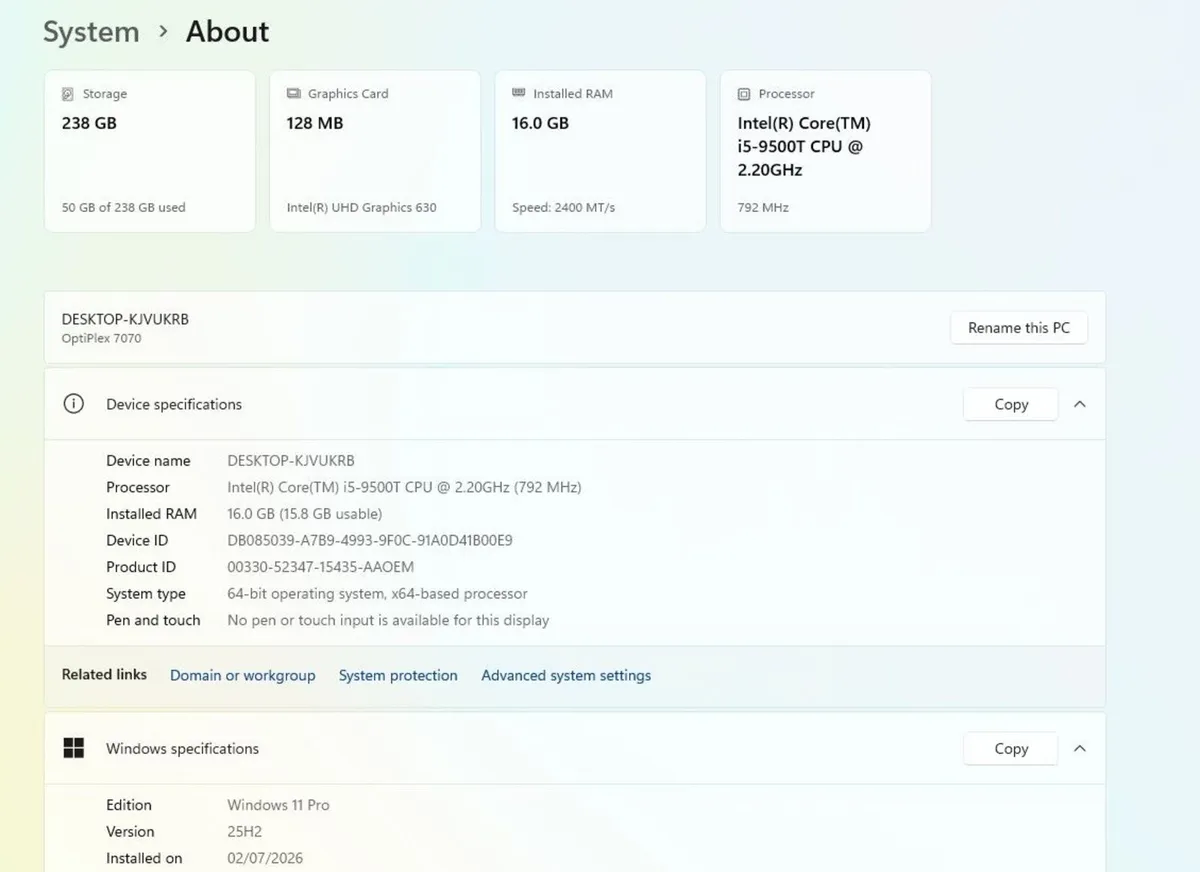Click 'Speed: 2400 MT/s' text
This screenshot has width=1200, height=872.
(564, 208)
